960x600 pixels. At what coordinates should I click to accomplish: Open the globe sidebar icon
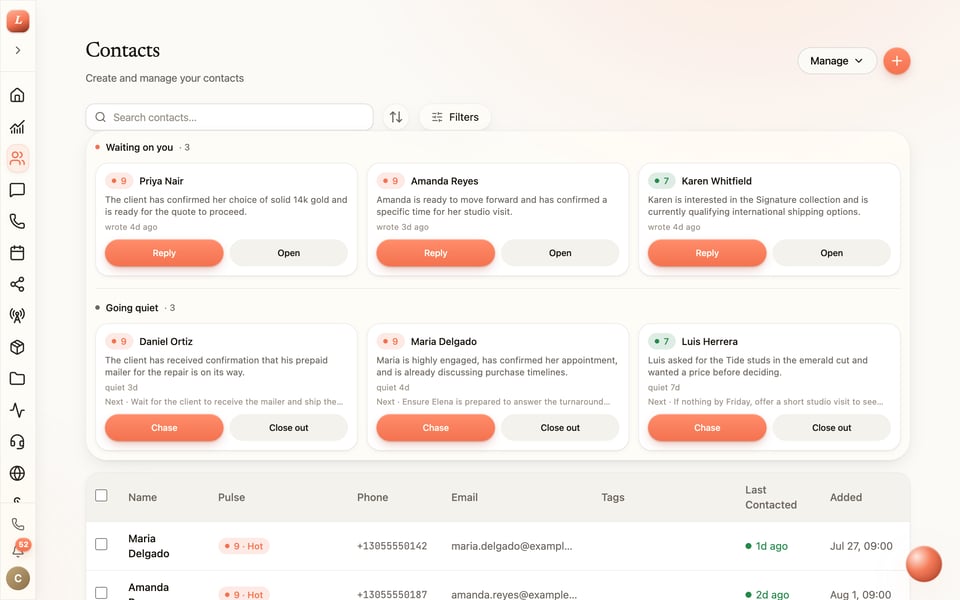pyautogui.click(x=17, y=473)
